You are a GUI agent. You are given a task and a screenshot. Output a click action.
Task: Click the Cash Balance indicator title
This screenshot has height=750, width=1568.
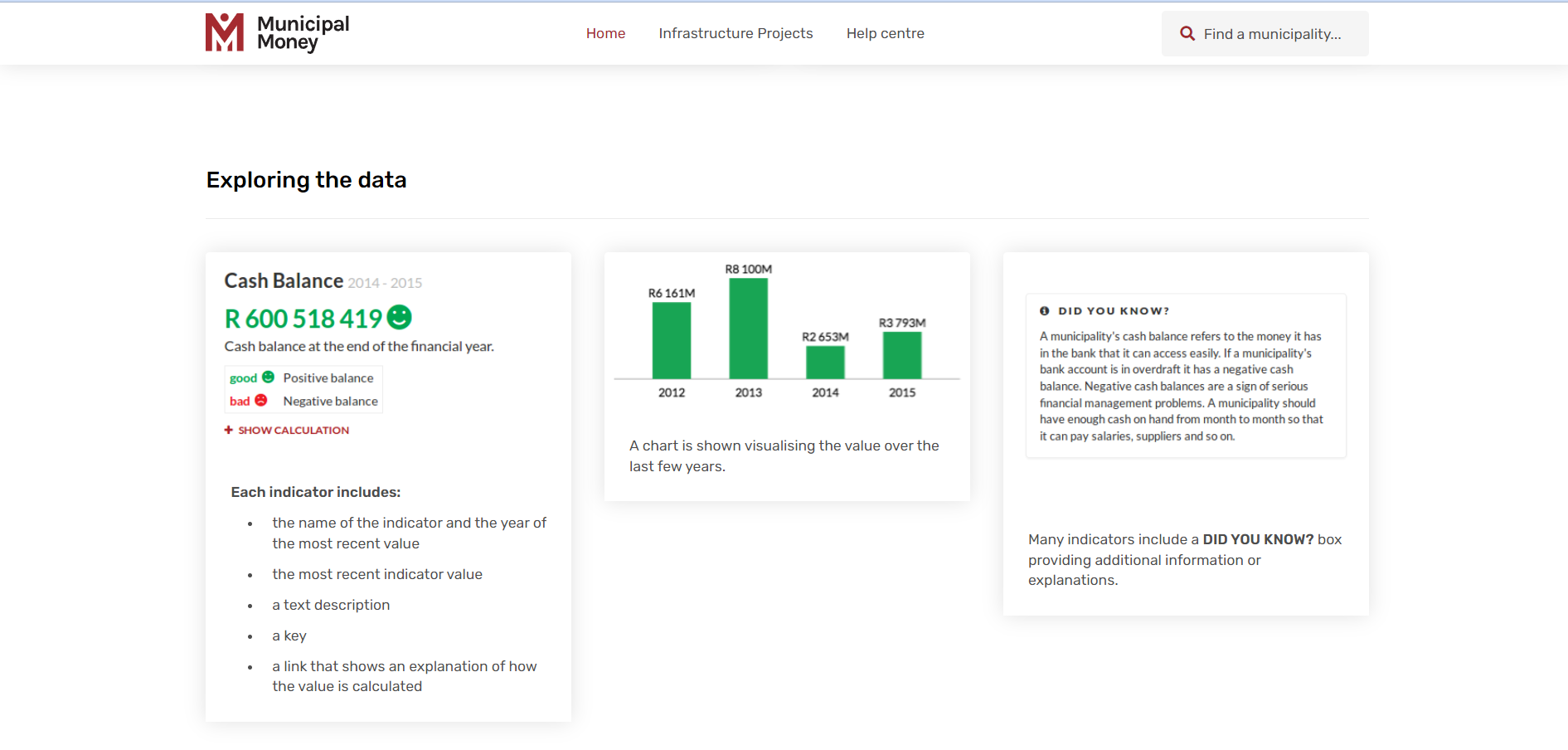tap(284, 281)
